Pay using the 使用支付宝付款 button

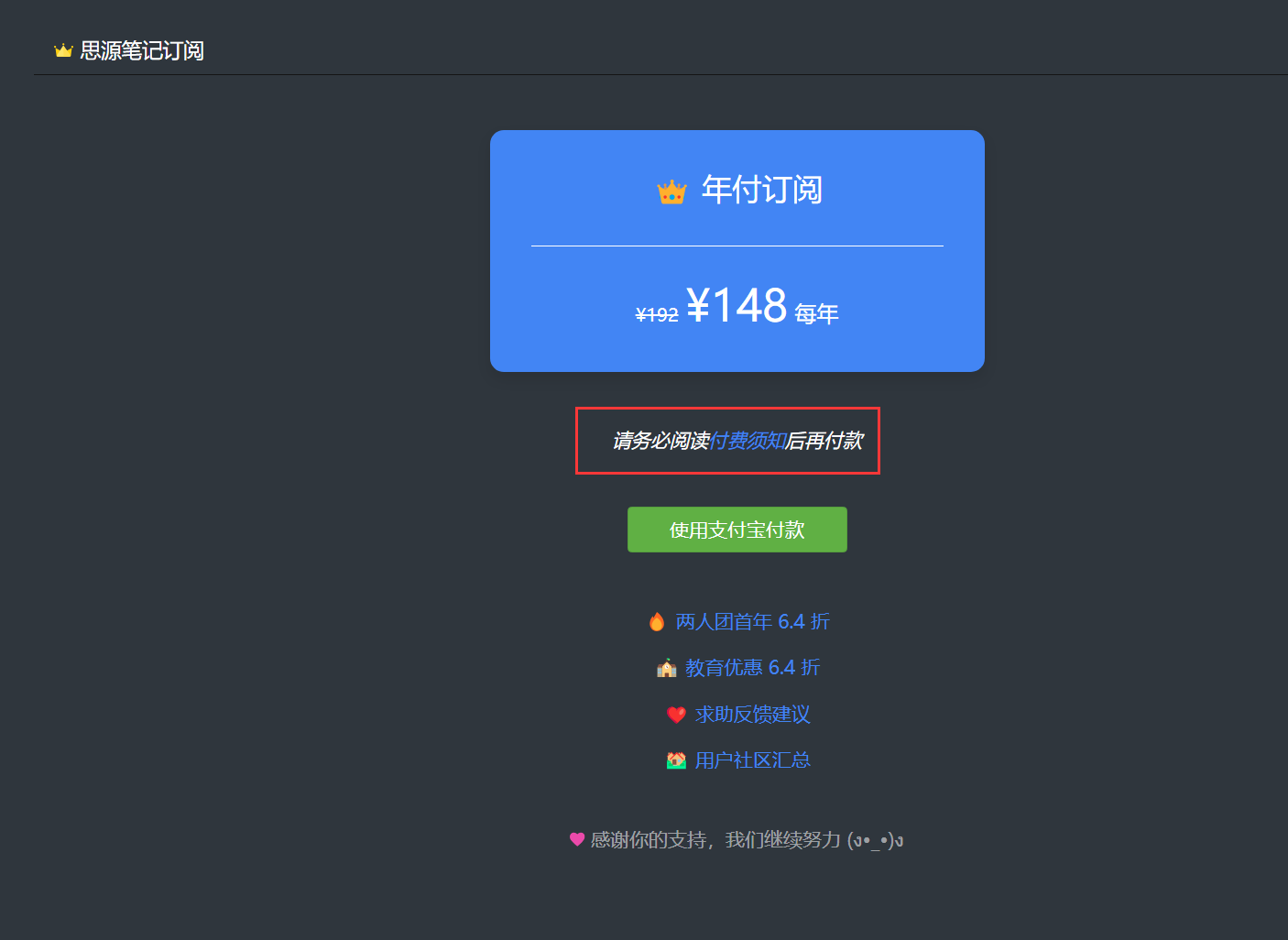click(737, 530)
